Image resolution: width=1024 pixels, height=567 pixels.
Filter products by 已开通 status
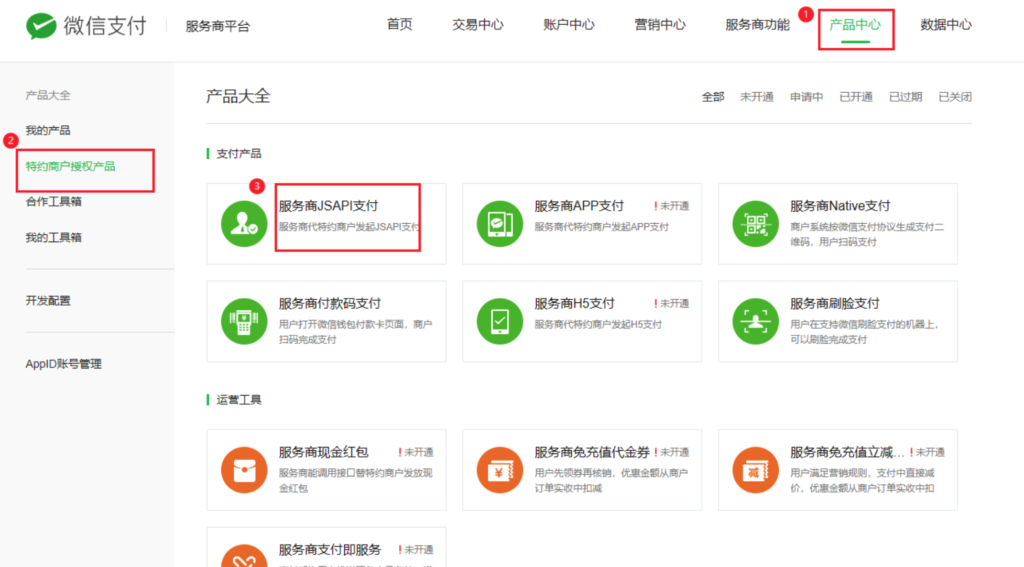click(x=855, y=97)
